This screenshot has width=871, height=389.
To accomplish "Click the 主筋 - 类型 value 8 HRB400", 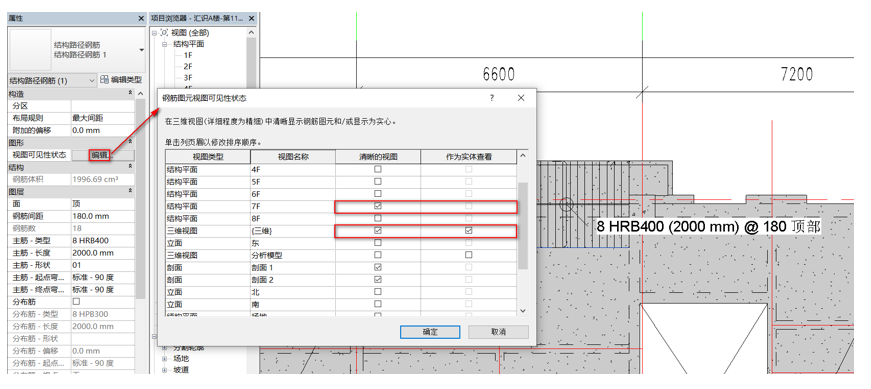I will [103, 240].
